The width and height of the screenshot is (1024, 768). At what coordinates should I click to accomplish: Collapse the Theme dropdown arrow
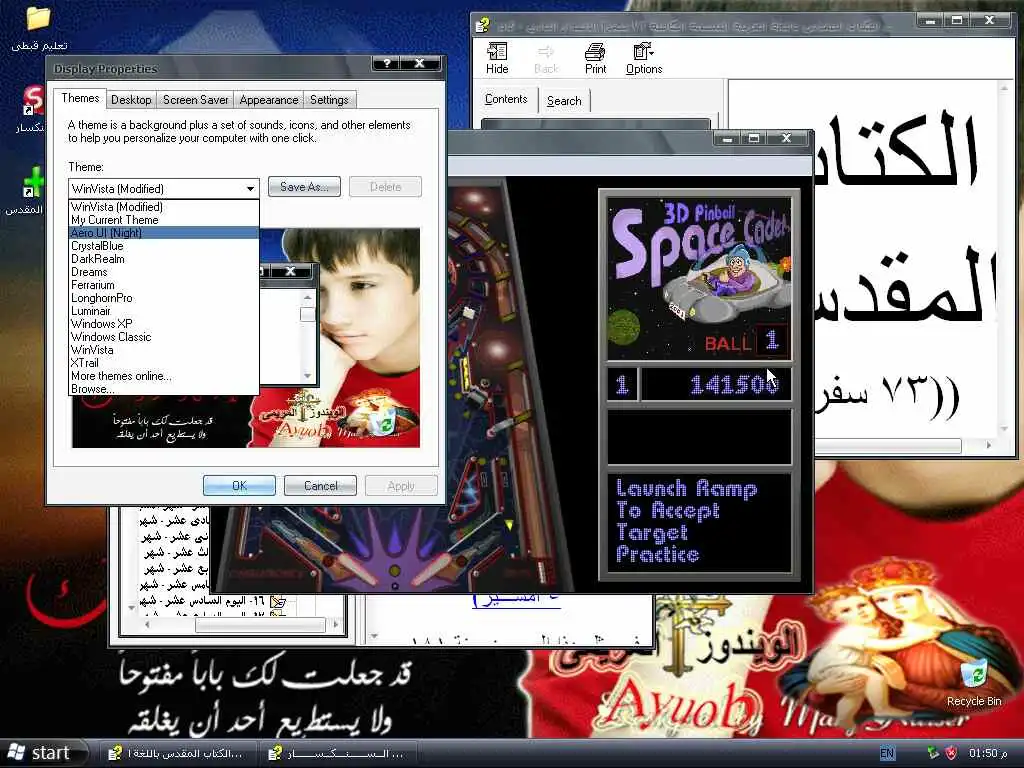250,189
